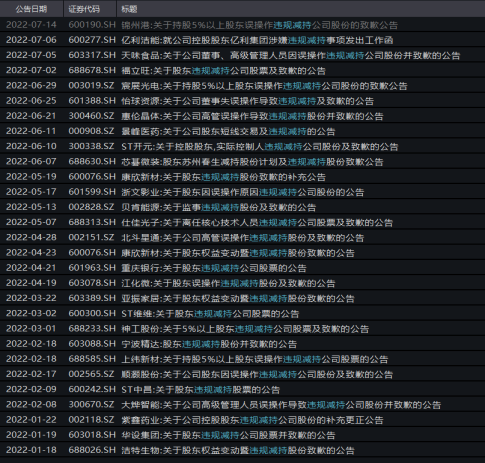This screenshot has width=485, height=463.
Task: Select stock code 601599.SH
Action: click(92, 192)
